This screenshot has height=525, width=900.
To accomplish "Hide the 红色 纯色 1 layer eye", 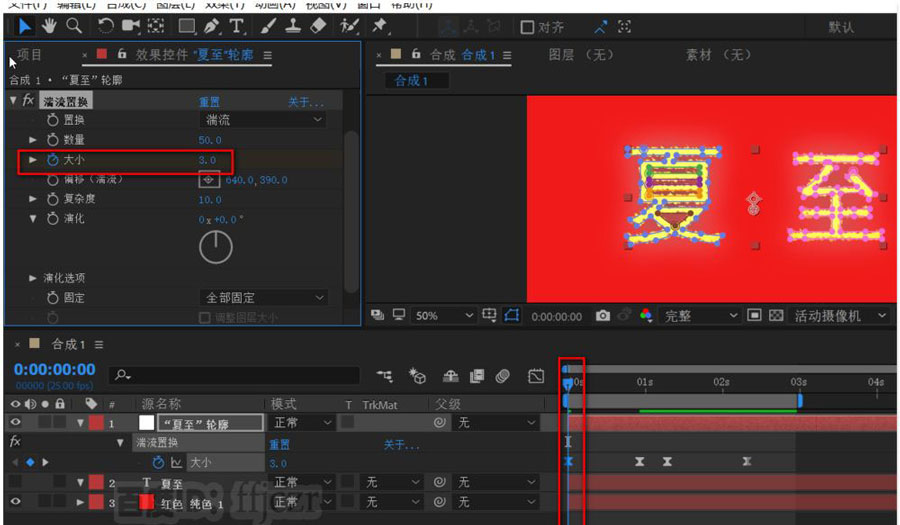I will 15,501.
